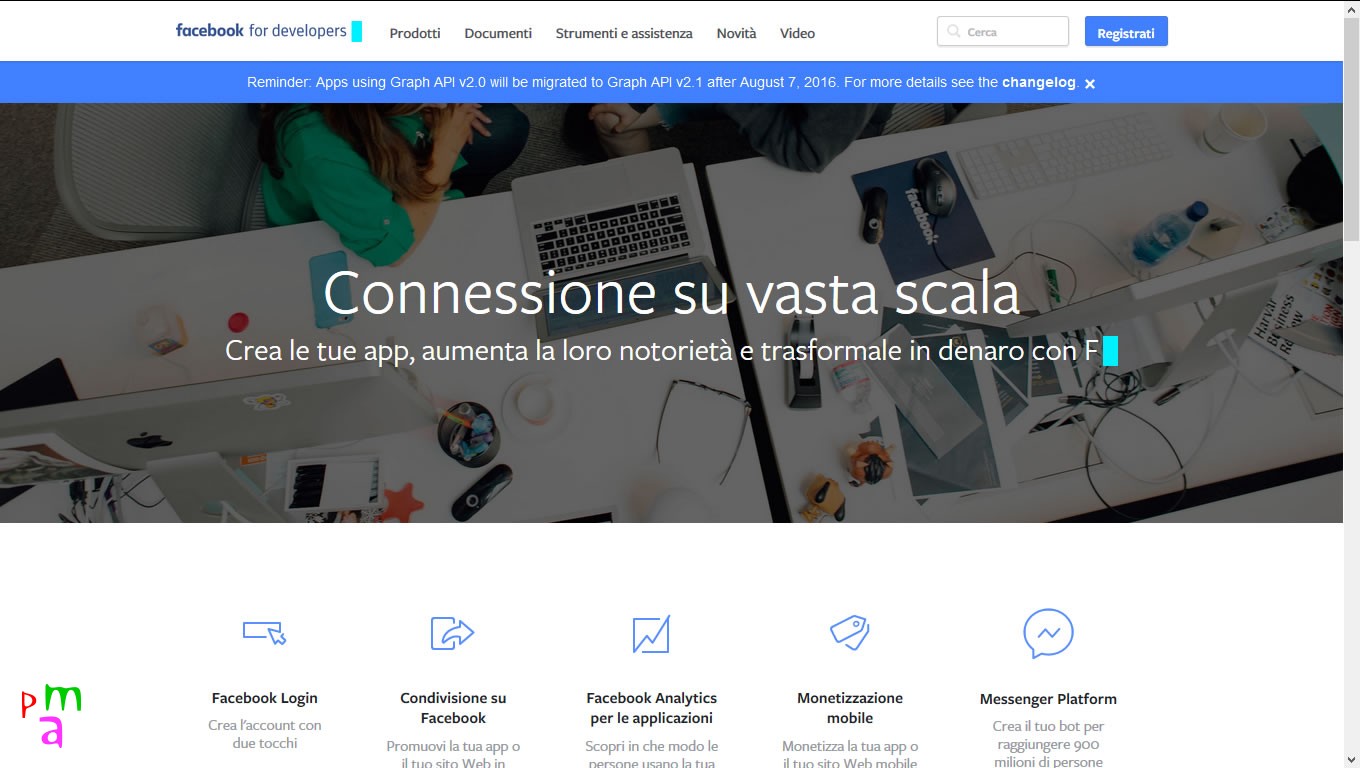The height and width of the screenshot is (768, 1360).
Task: Focus the Cerca search field
Action: 1003,32
